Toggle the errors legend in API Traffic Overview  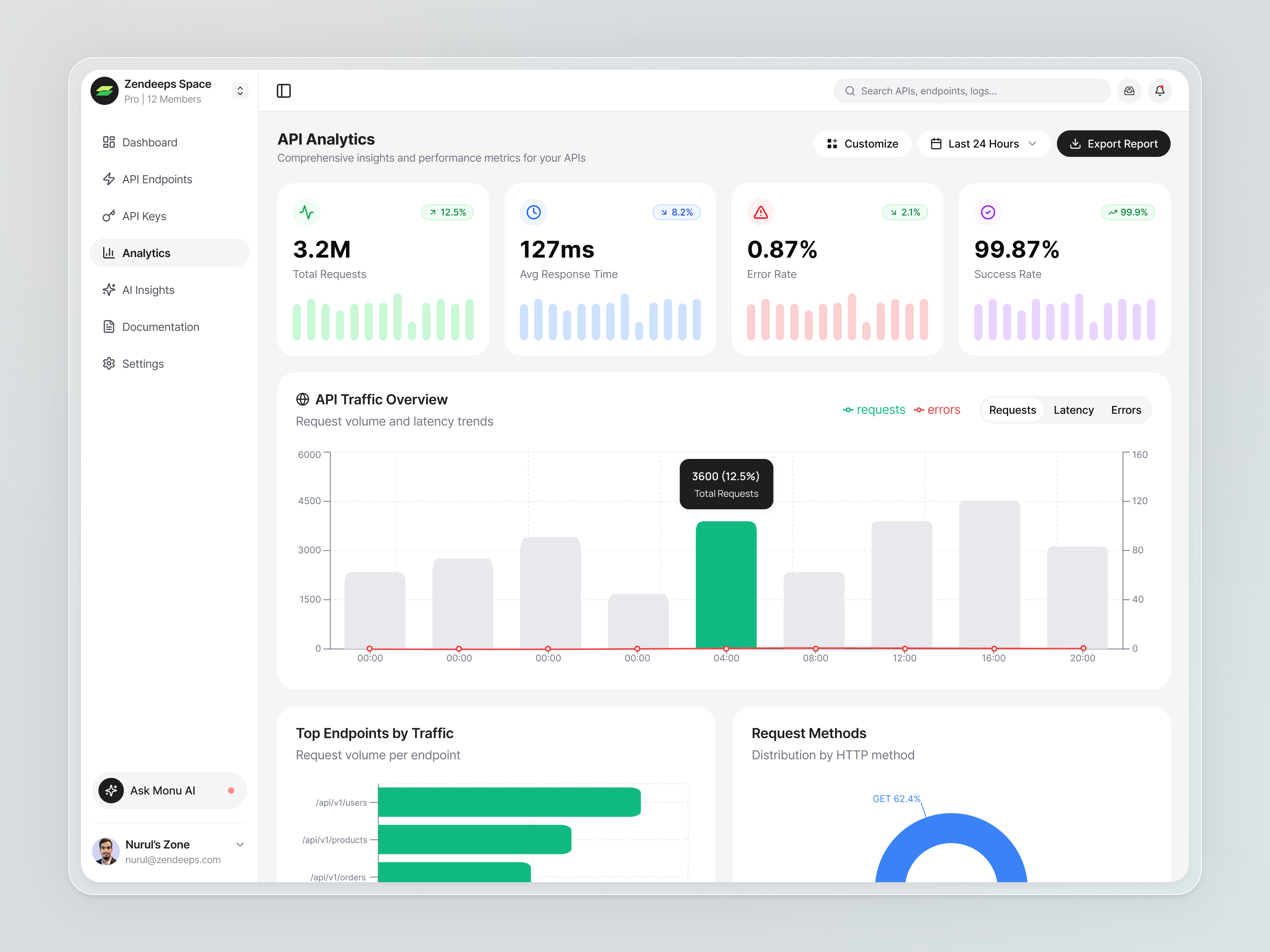tap(938, 410)
